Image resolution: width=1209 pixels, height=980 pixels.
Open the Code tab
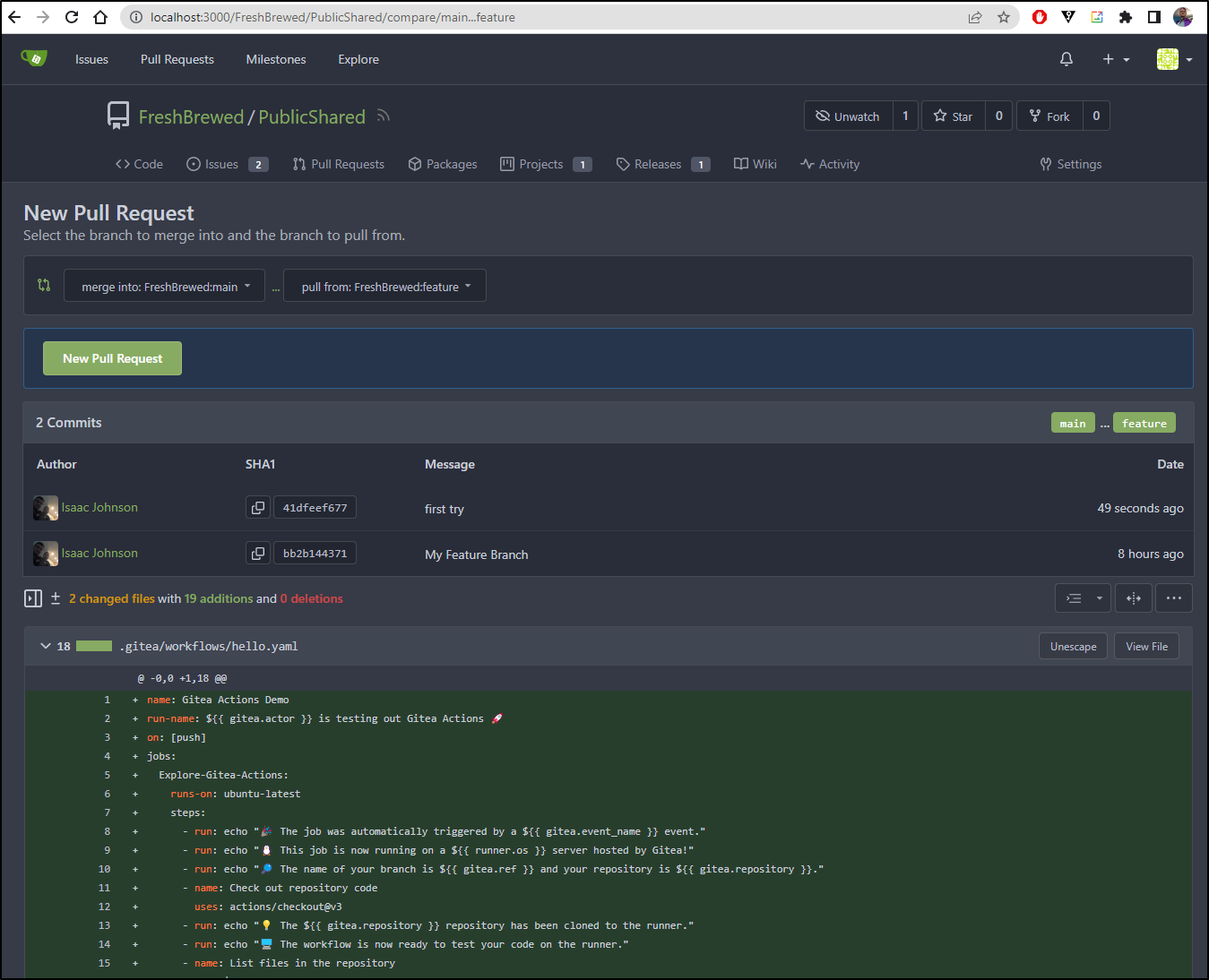[139, 164]
